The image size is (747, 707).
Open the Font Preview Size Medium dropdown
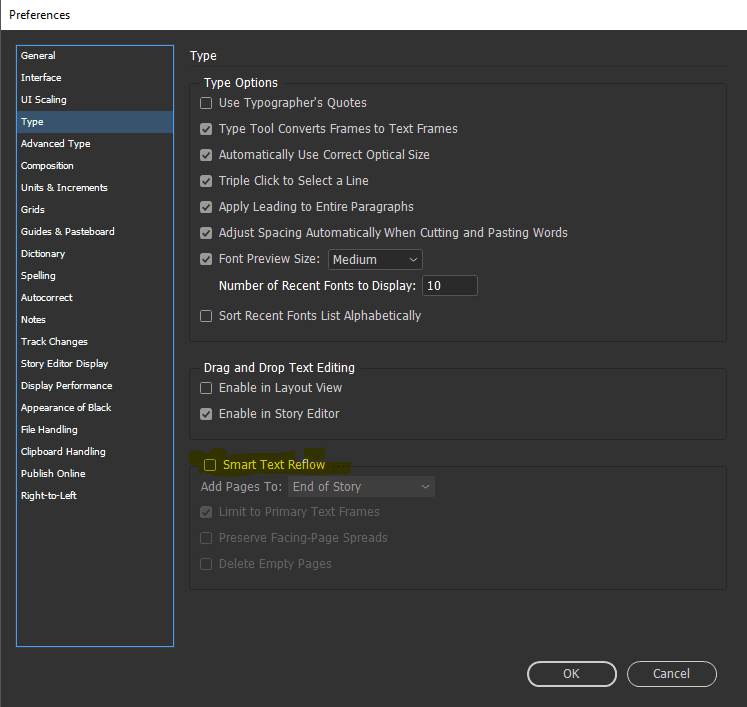(x=375, y=260)
